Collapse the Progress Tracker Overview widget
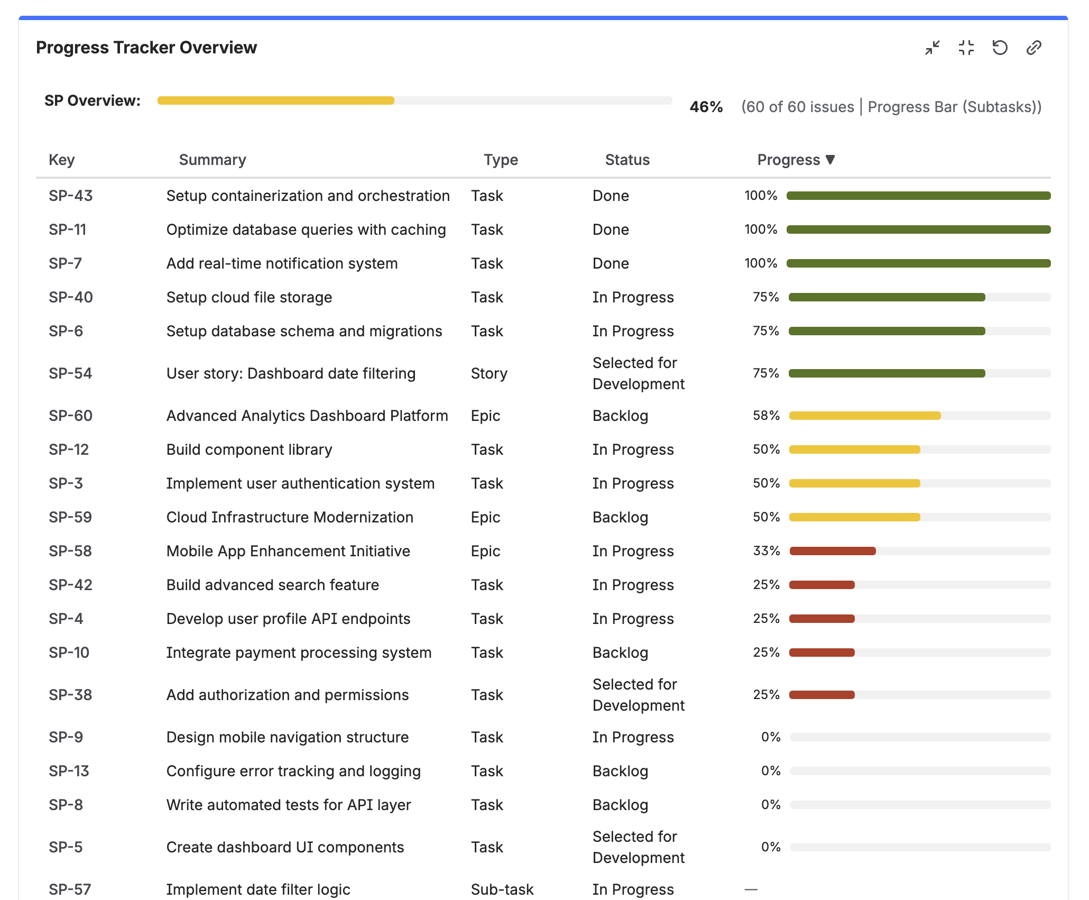The height and width of the screenshot is (900, 1089). pyautogui.click(x=932, y=47)
